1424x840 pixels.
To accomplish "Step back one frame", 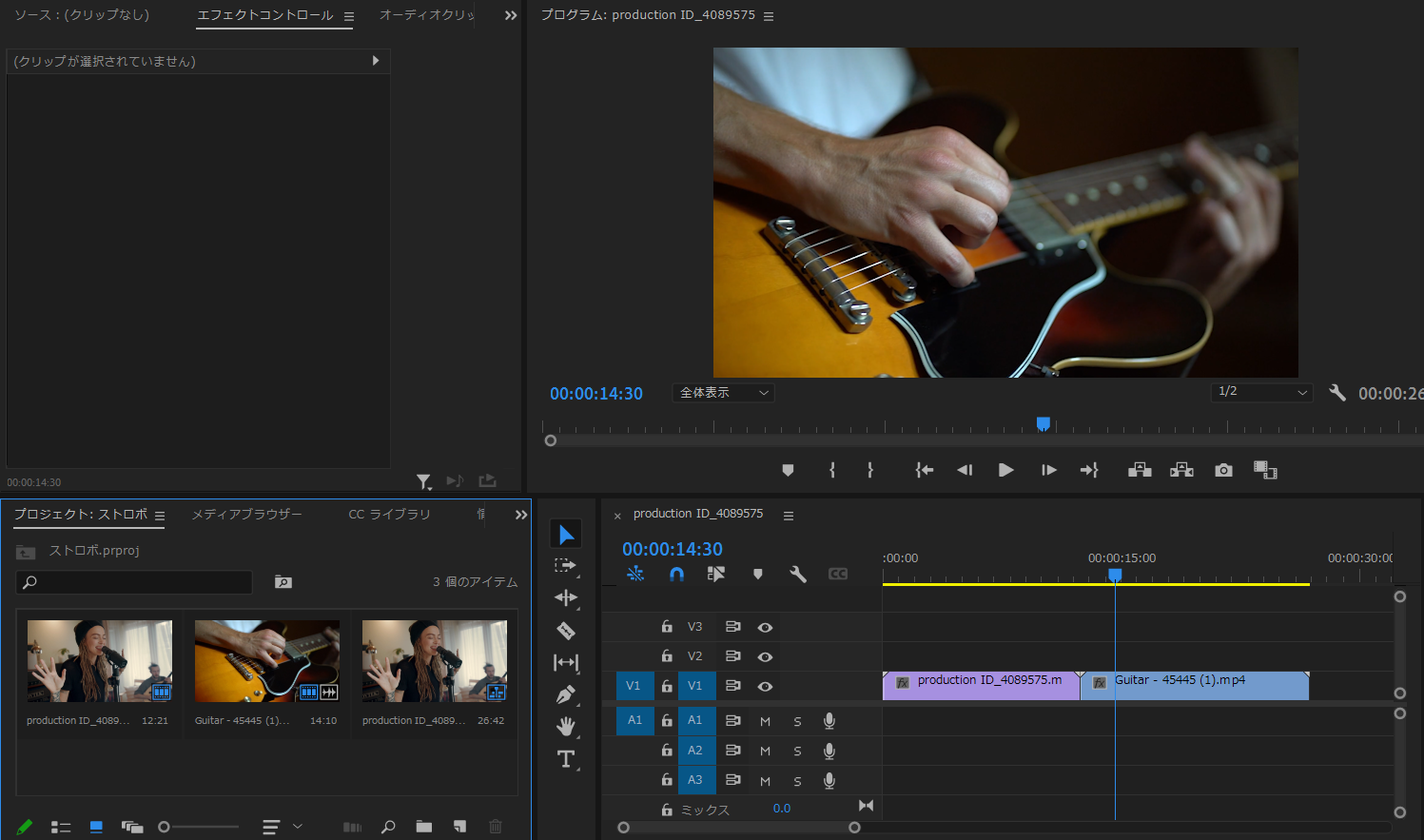I will tap(965, 470).
